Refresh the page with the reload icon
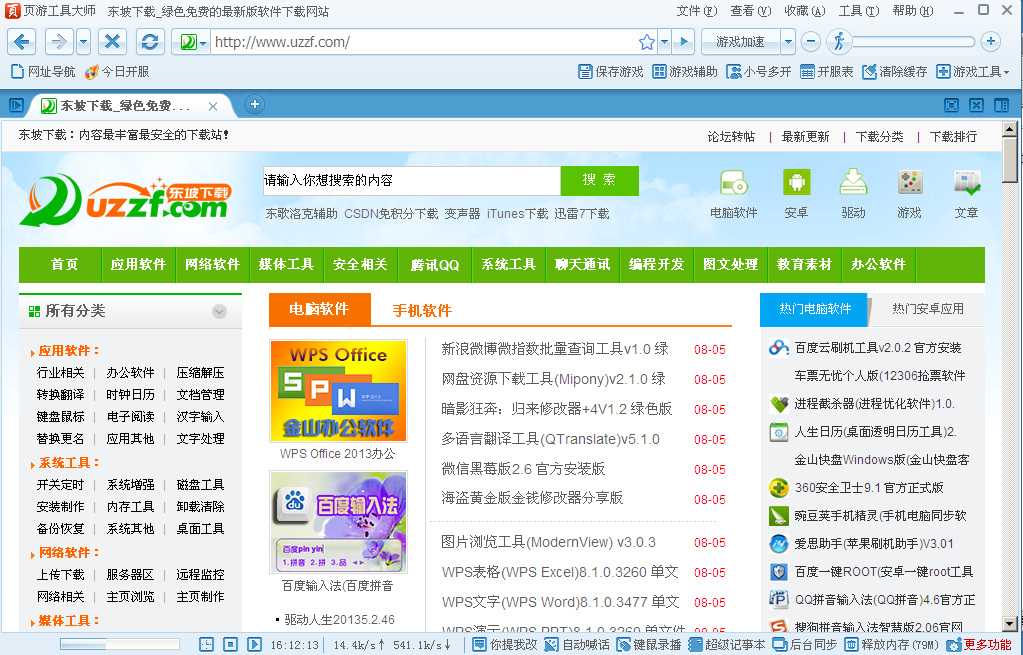The height and width of the screenshot is (655, 1023). [148, 41]
